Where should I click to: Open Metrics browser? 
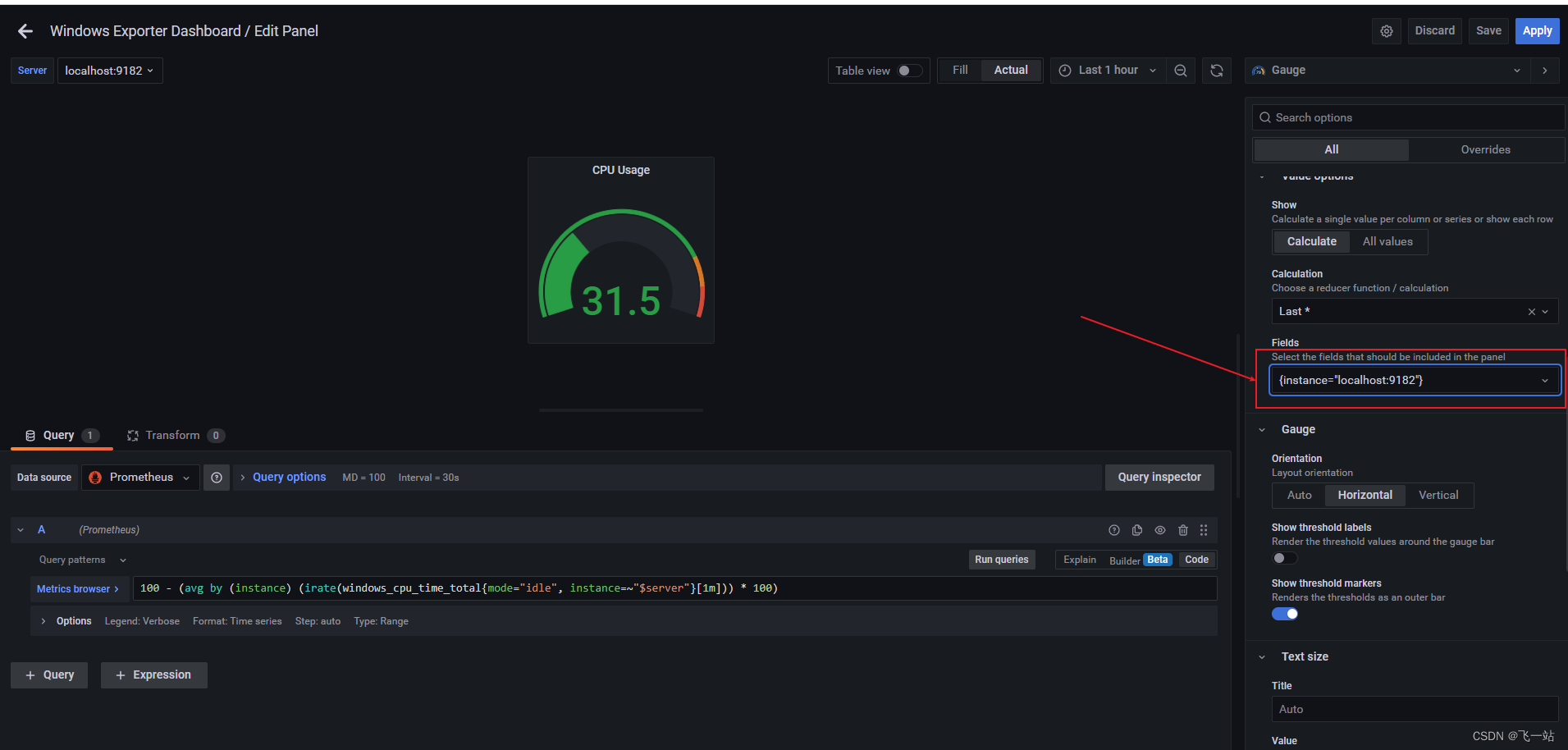[x=78, y=589]
